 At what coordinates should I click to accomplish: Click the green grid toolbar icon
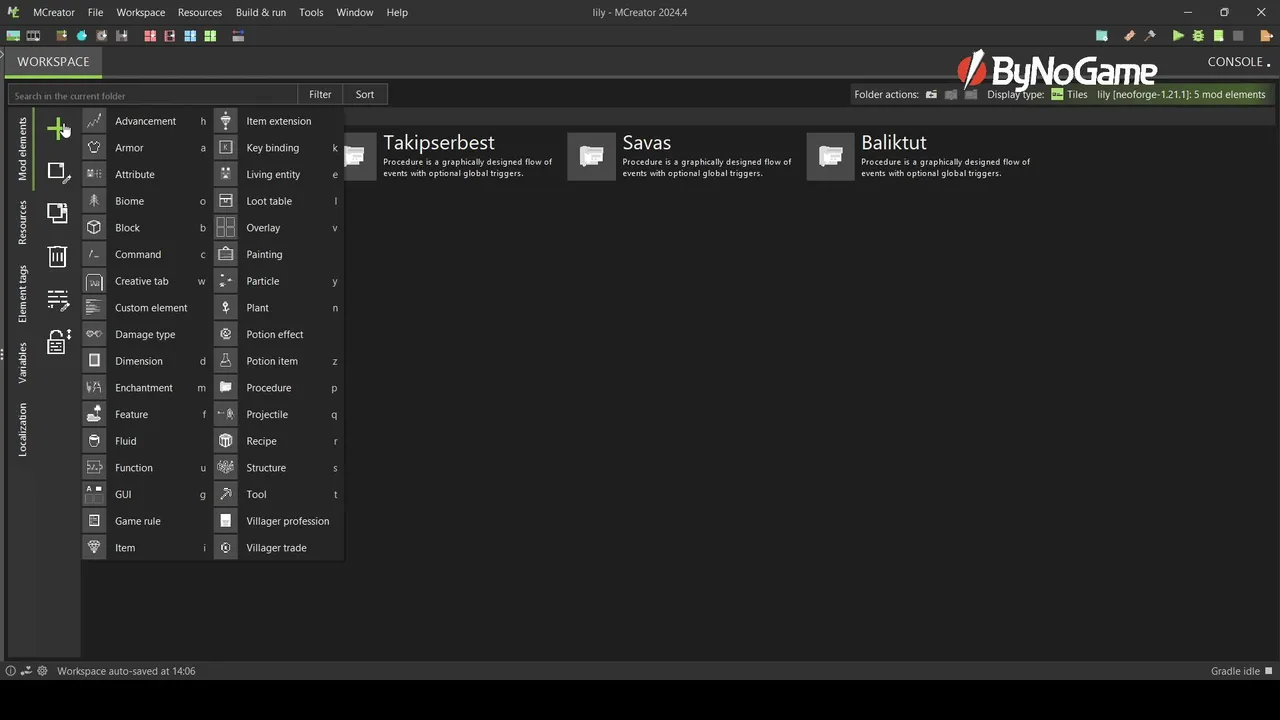pyautogui.click(x=210, y=36)
